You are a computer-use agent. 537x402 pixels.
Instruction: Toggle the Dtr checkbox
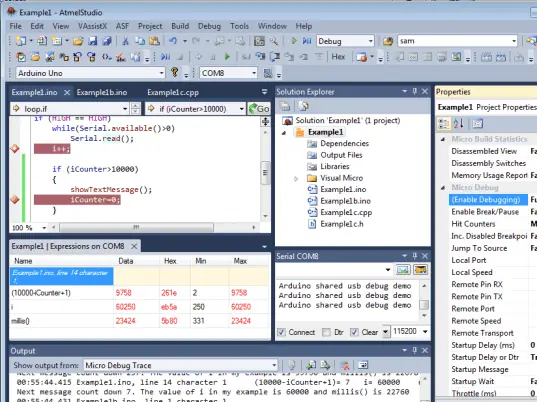tap(326, 332)
